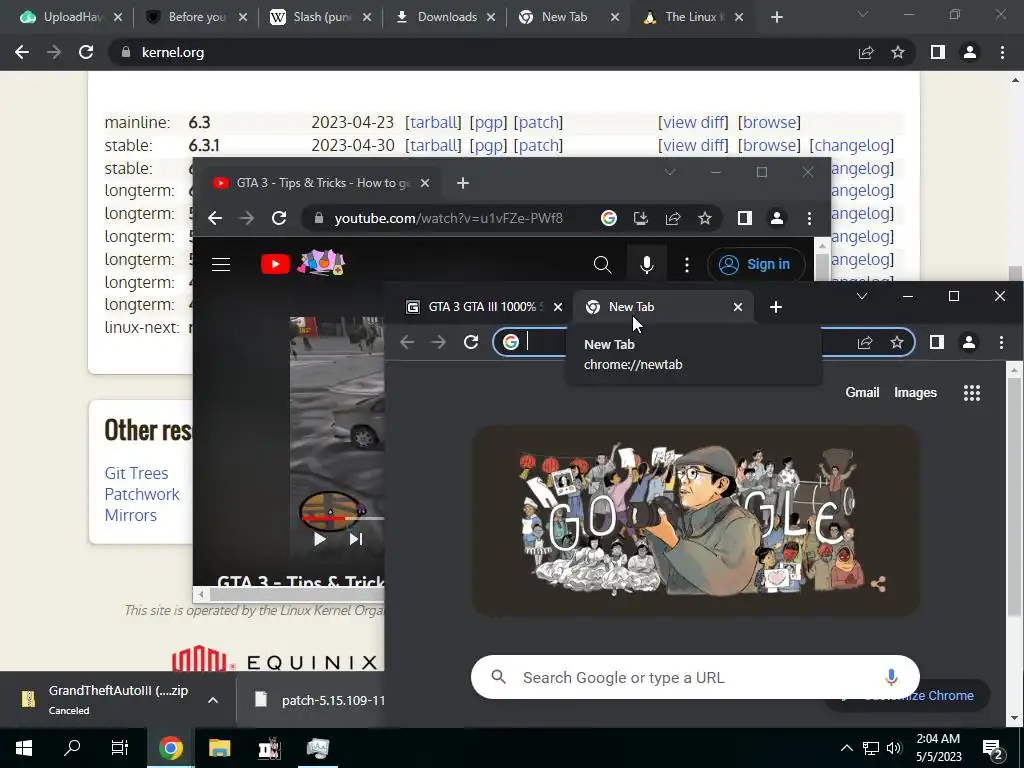Open YouTube search
The height and width of the screenshot is (768, 1024).
pos(602,264)
